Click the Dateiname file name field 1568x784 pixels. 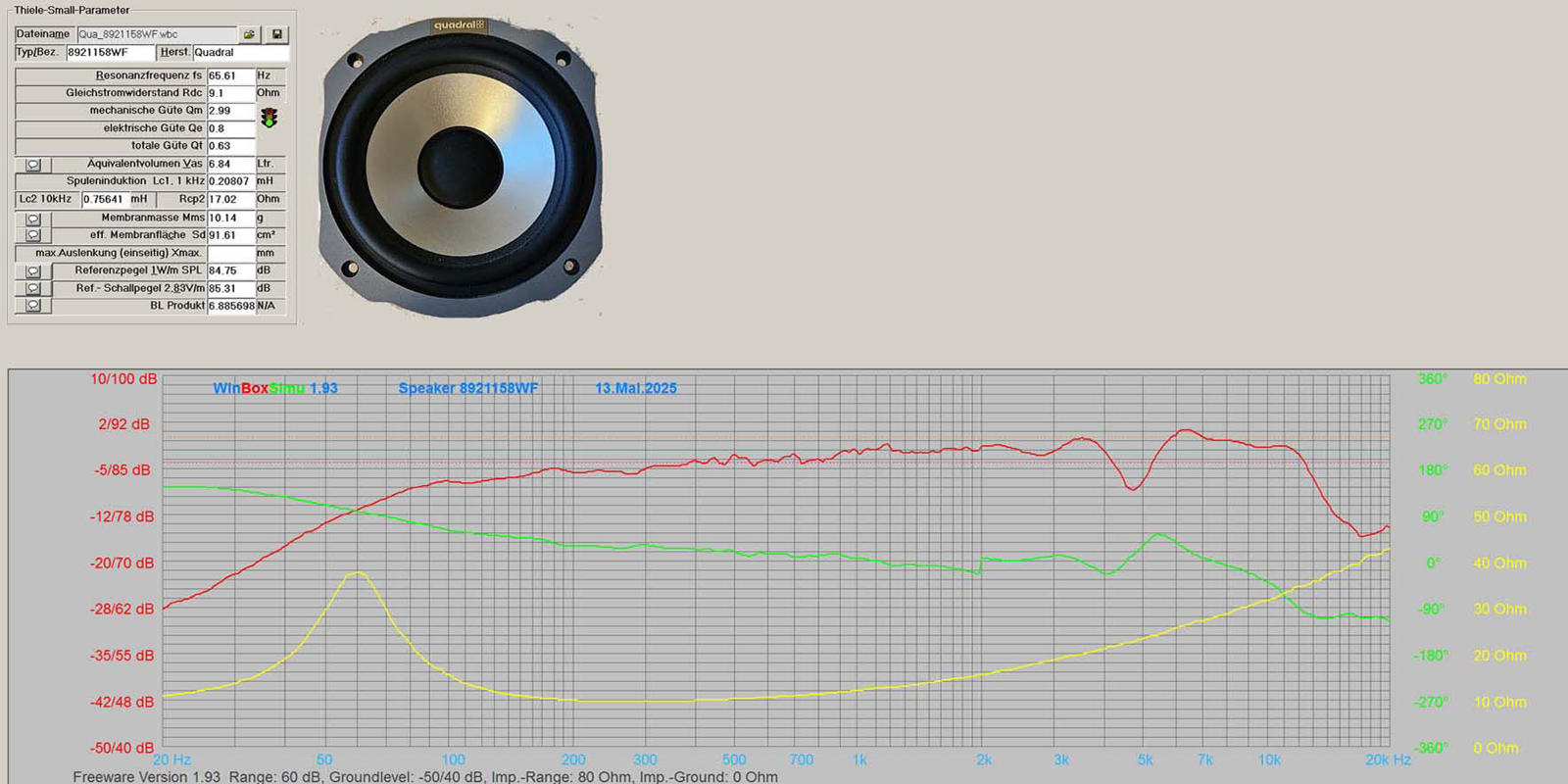point(156,34)
